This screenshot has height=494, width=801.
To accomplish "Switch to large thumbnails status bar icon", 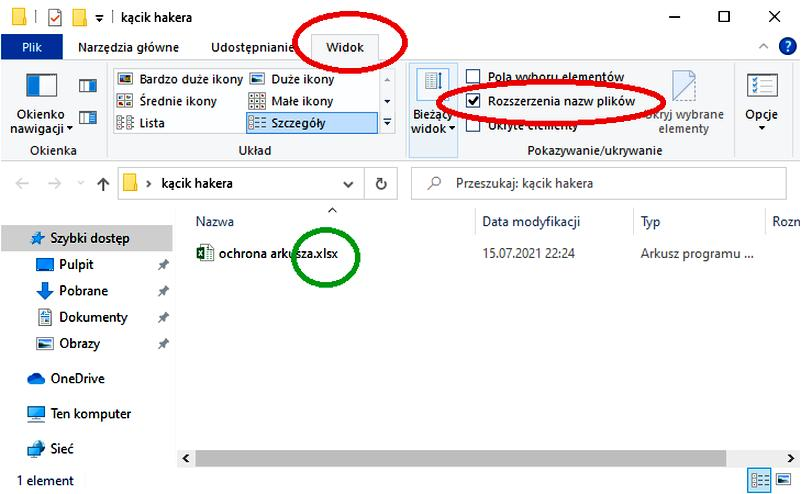I will pyautogui.click(x=784, y=479).
